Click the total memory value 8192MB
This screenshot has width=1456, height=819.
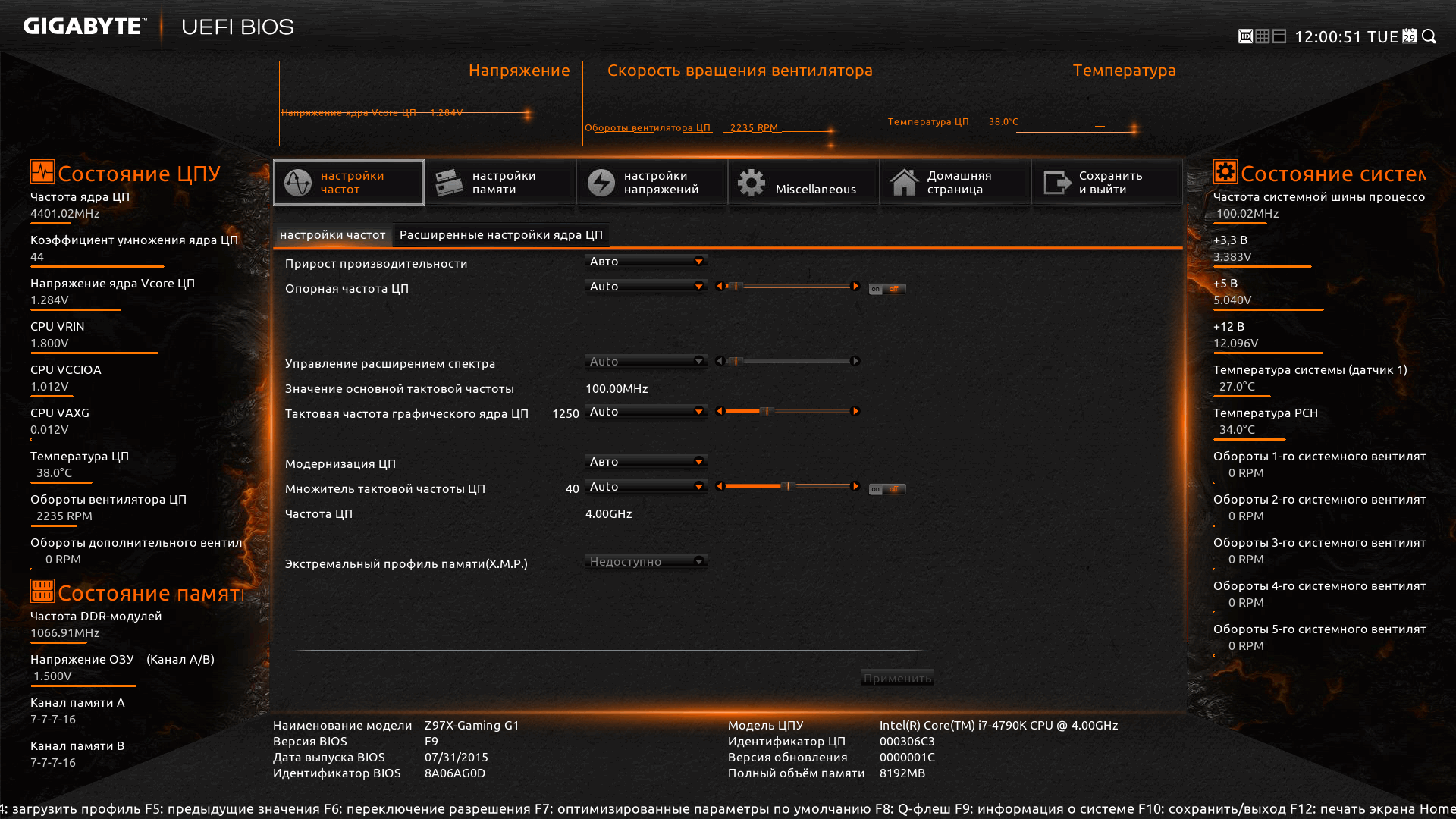(902, 773)
